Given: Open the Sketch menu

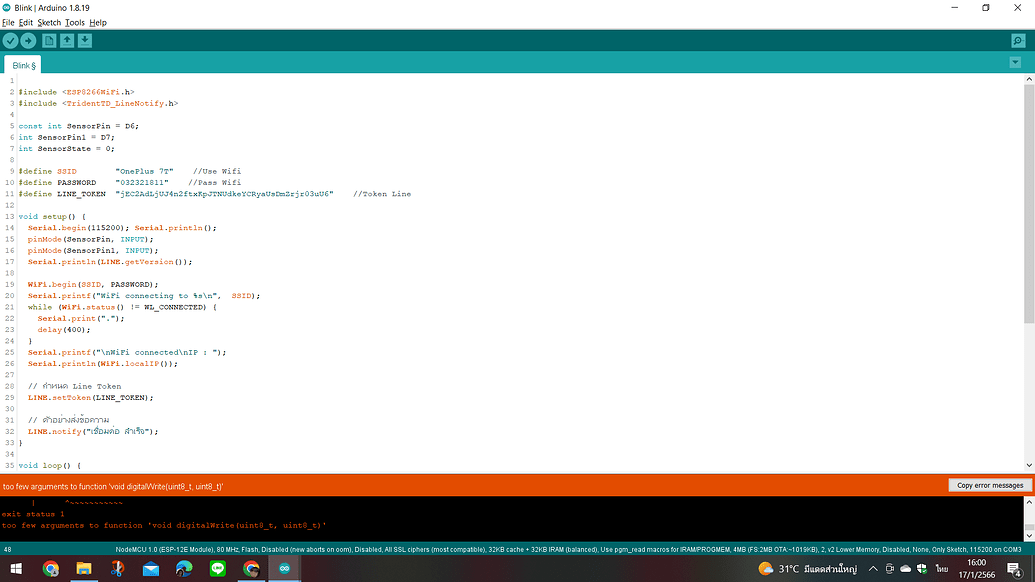Looking at the screenshot, I should [50, 21].
